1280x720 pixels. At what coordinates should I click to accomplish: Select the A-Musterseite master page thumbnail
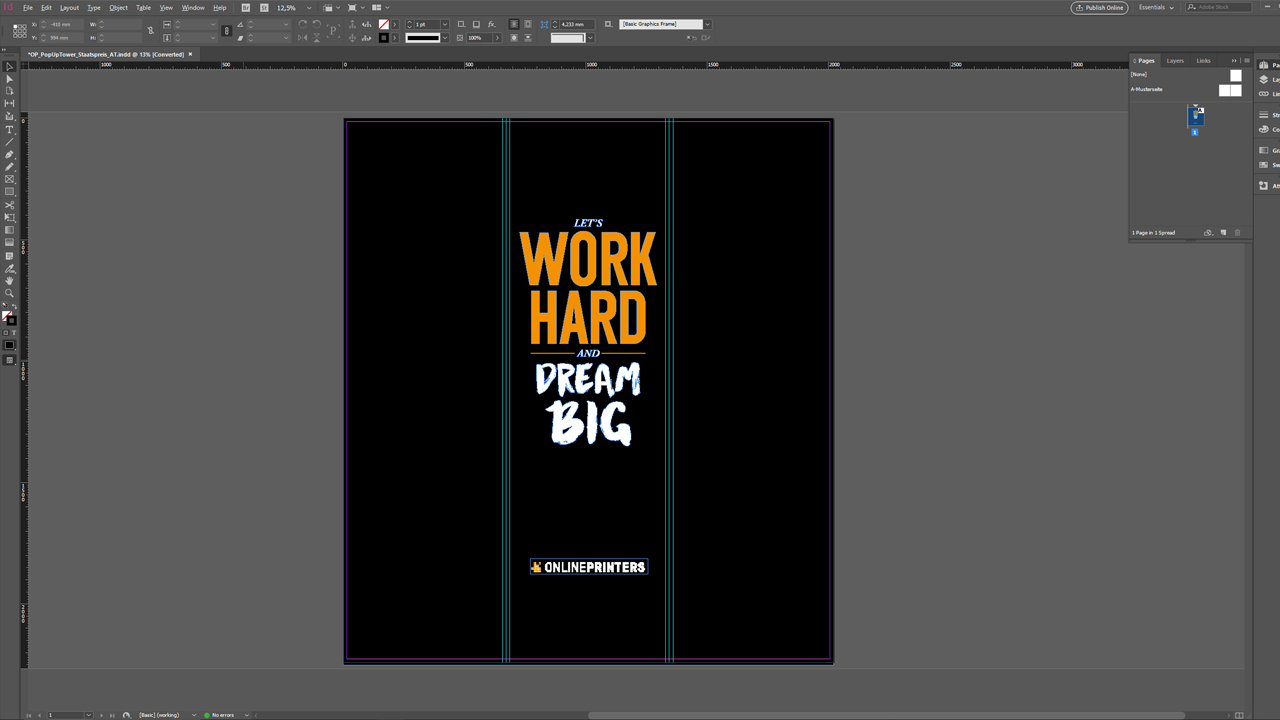pos(1229,90)
